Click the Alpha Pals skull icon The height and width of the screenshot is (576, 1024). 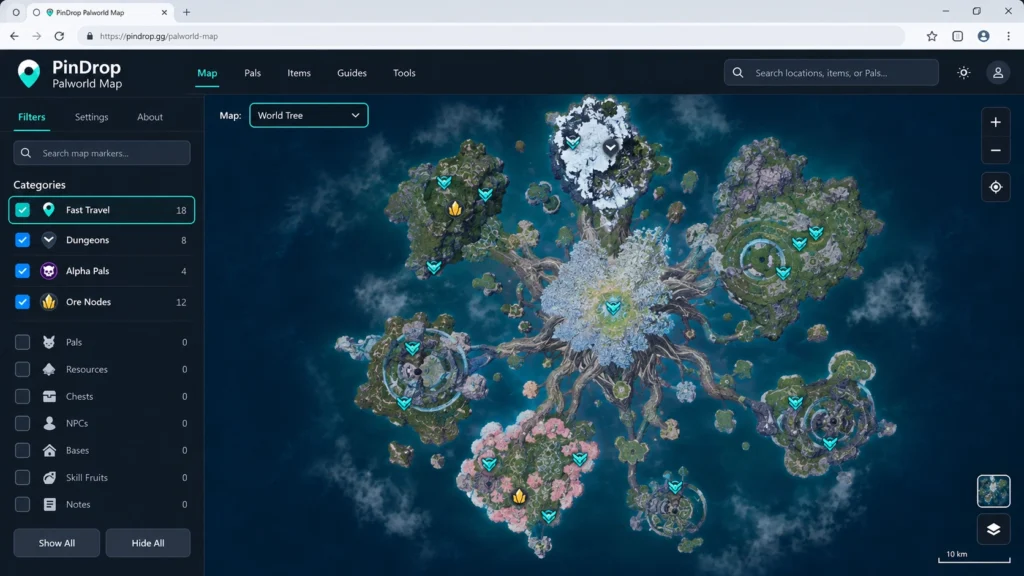tap(48, 270)
